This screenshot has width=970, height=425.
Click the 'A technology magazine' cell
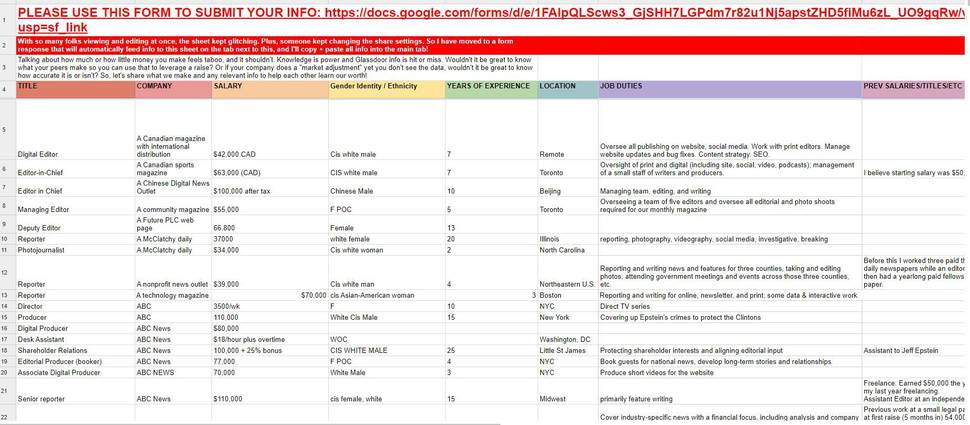tap(173, 295)
